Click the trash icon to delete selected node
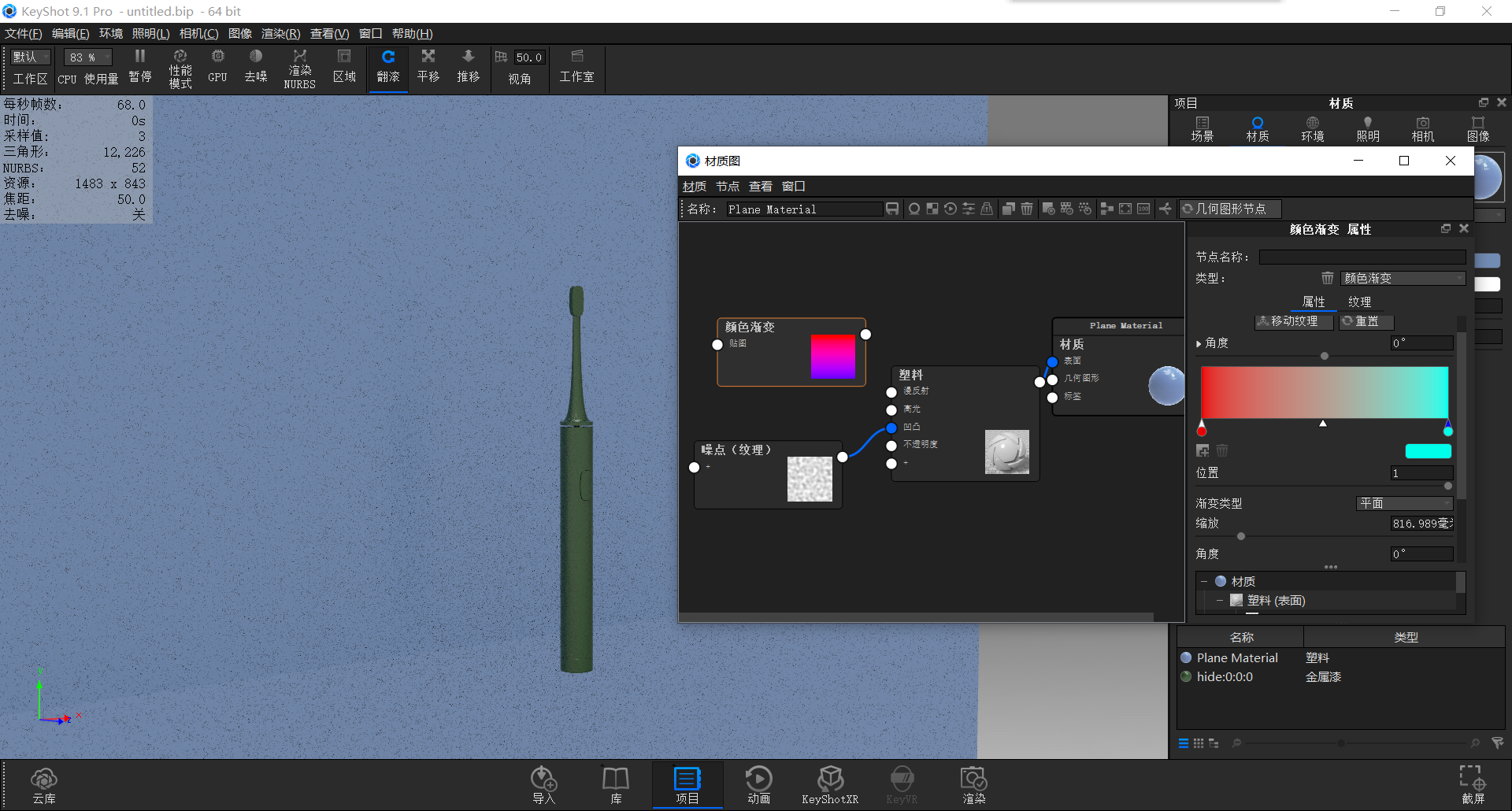Image resolution: width=1512 pixels, height=811 pixels. [1026, 209]
